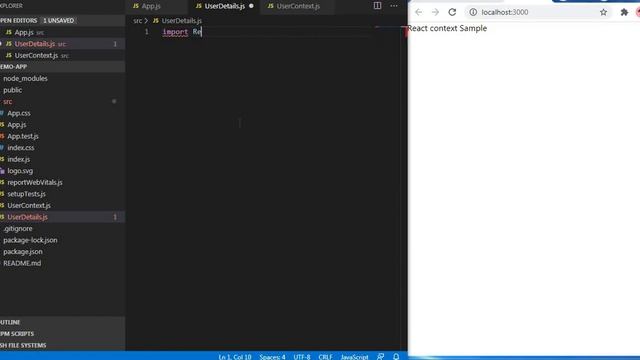Open index.css in the explorer
The width and height of the screenshot is (640, 360).
point(62,148)
